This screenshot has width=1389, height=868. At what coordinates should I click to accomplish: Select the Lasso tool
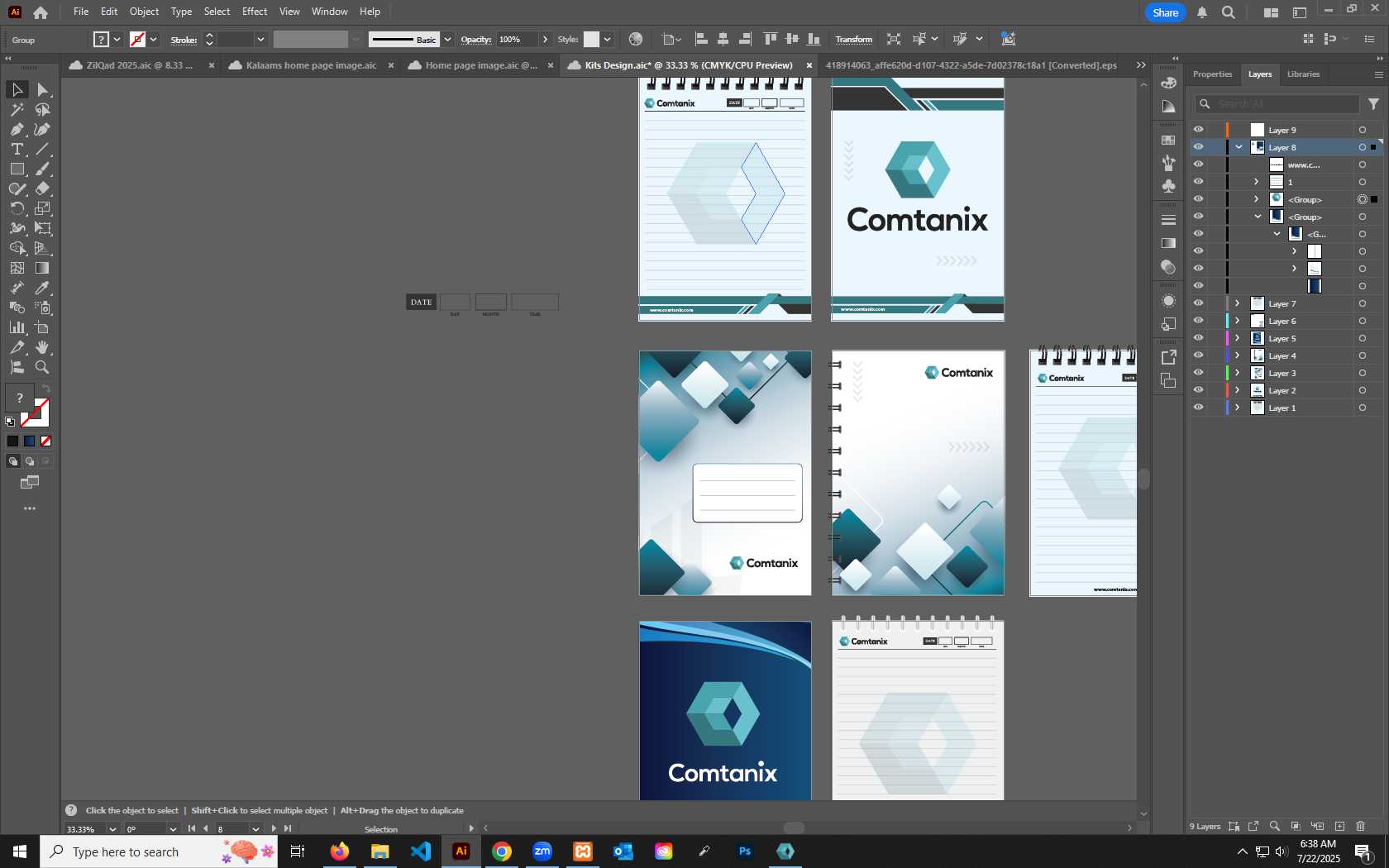tap(43, 109)
